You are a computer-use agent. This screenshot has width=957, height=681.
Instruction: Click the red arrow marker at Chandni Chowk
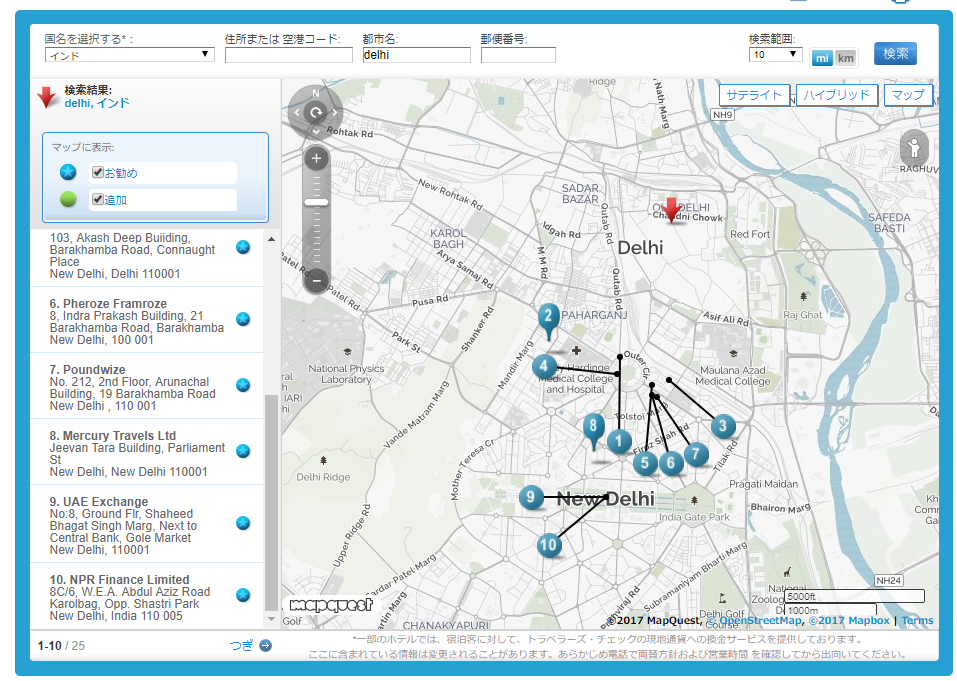tap(674, 209)
